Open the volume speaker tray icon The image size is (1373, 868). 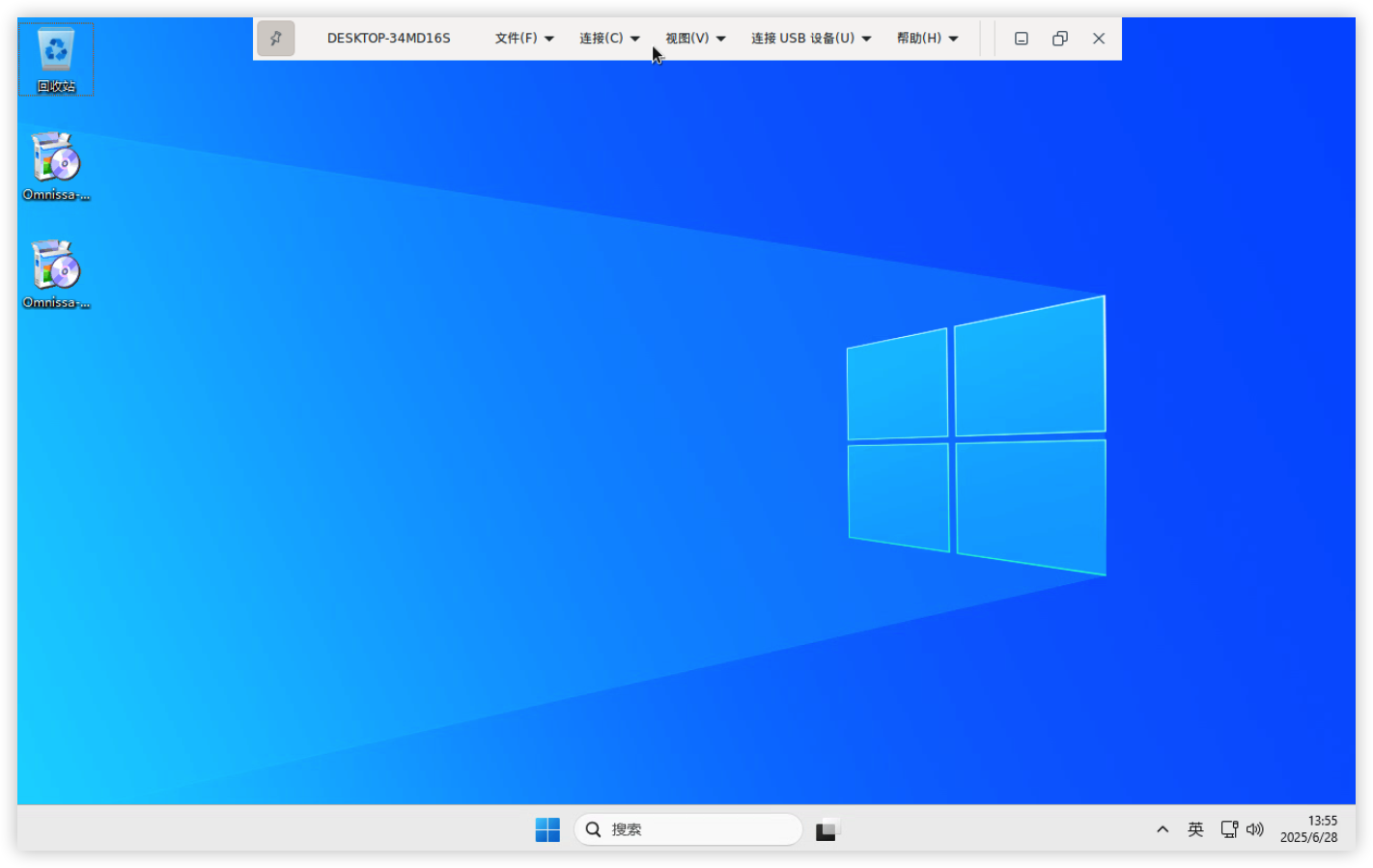pyautogui.click(x=1255, y=829)
